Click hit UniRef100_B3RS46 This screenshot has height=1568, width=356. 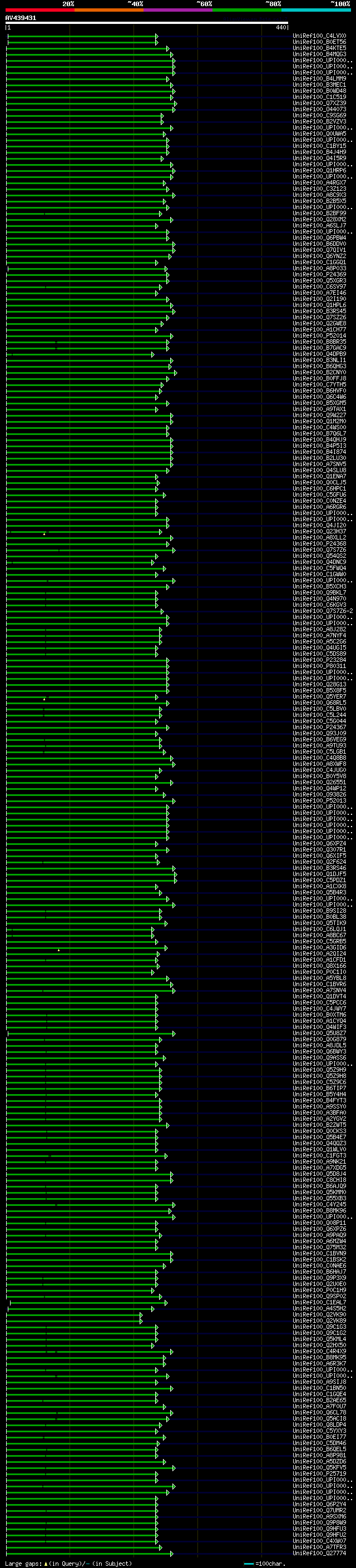click(x=319, y=868)
